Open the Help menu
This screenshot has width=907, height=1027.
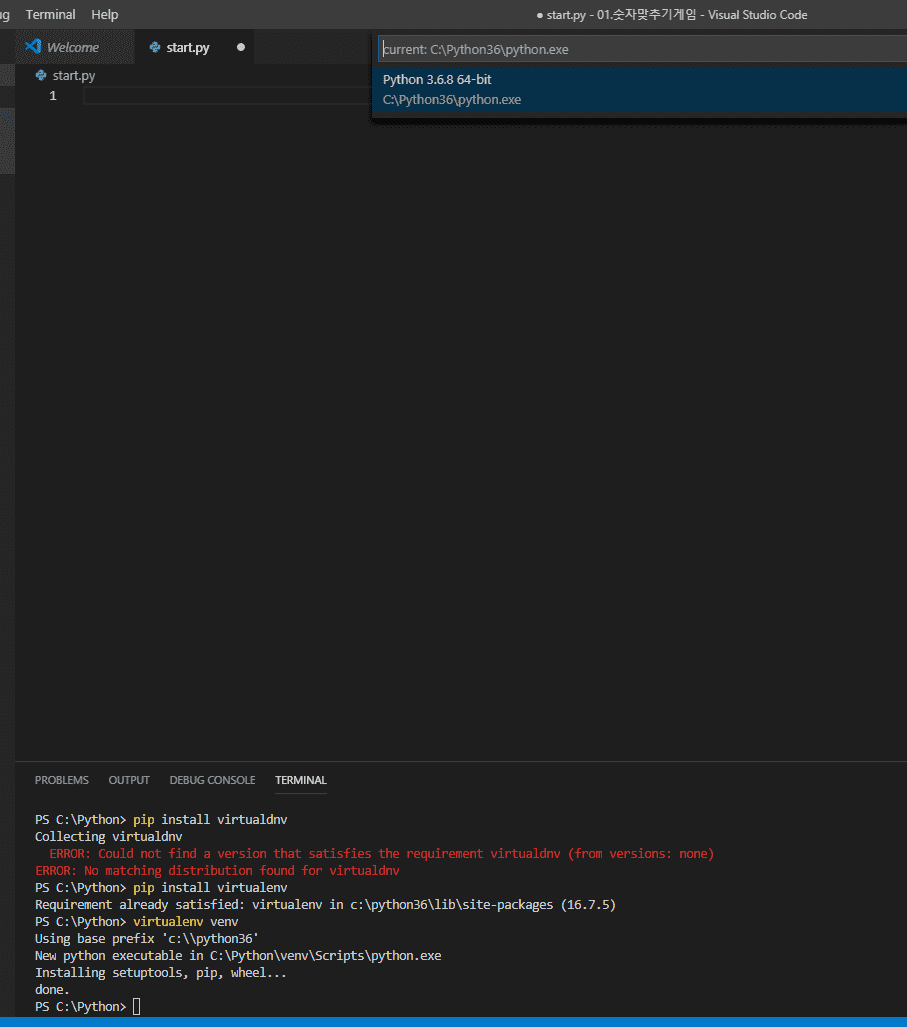coord(105,14)
